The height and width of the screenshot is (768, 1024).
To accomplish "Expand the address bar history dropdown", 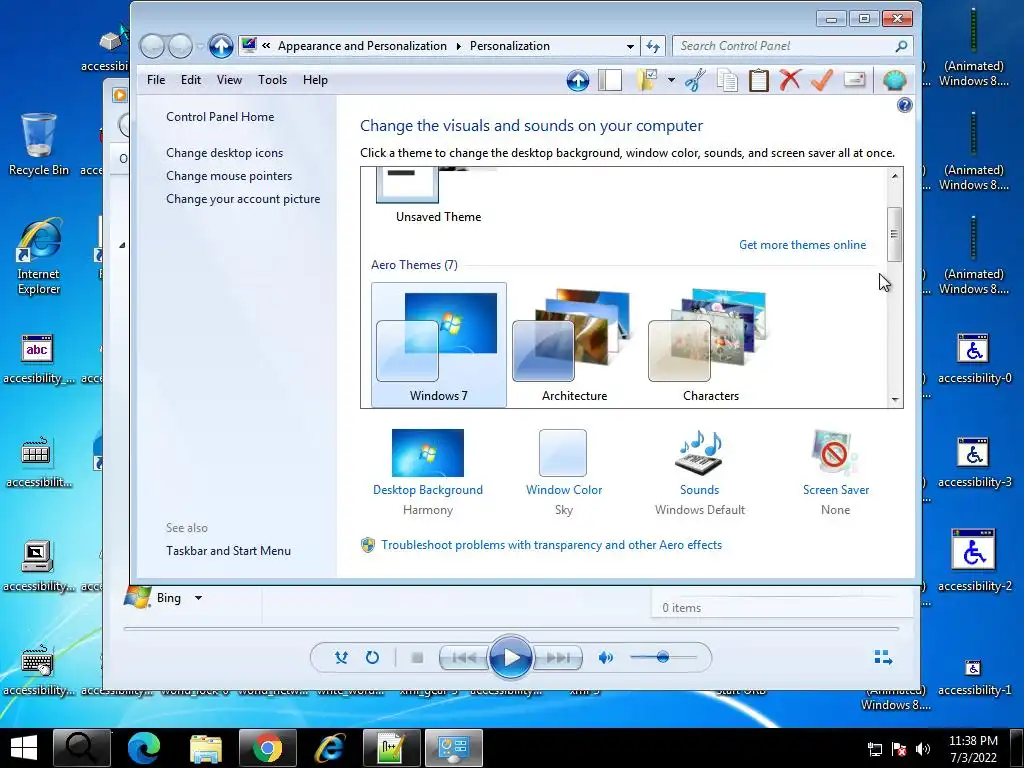I will (630, 46).
